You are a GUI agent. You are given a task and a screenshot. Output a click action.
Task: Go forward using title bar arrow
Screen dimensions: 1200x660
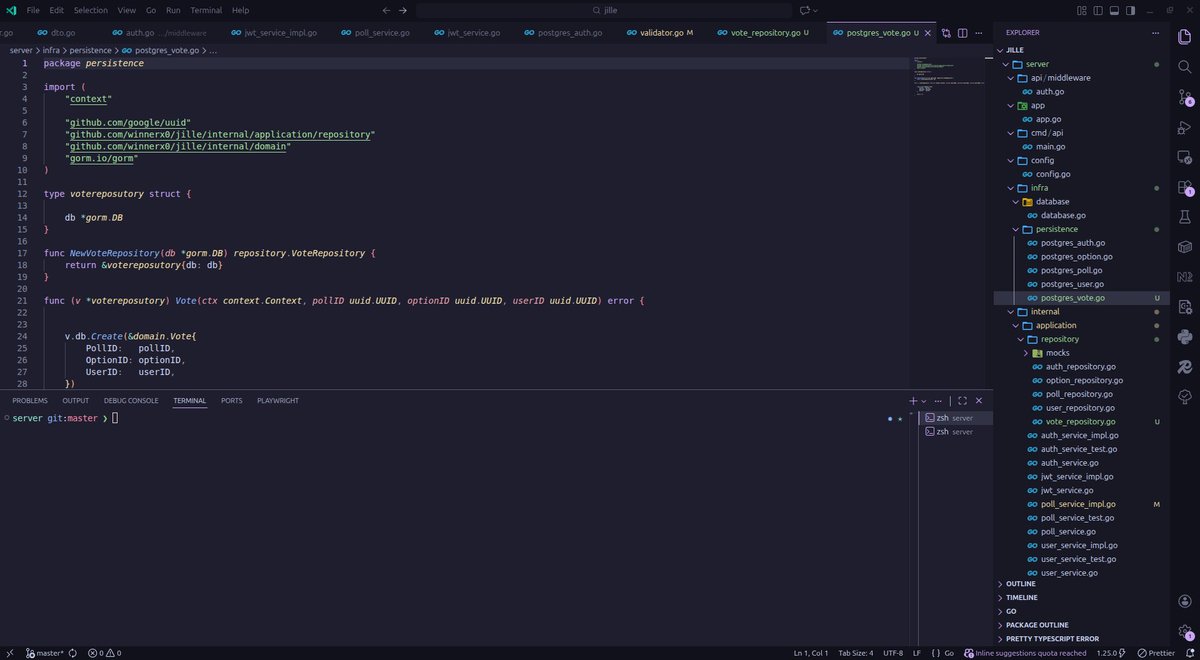click(403, 10)
